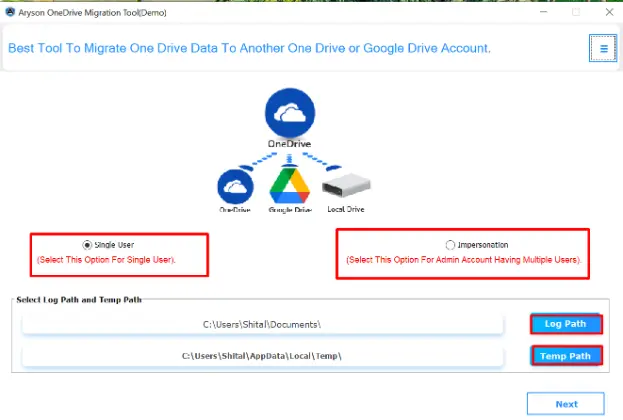Click the Next button
623x420 pixels.
pyautogui.click(x=566, y=404)
